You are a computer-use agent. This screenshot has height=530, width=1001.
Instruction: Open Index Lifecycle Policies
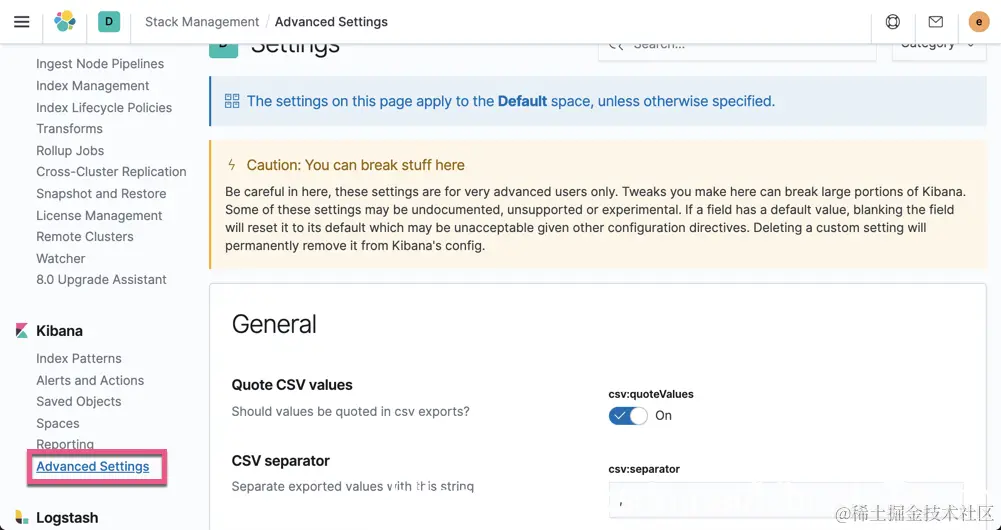coord(104,107)
